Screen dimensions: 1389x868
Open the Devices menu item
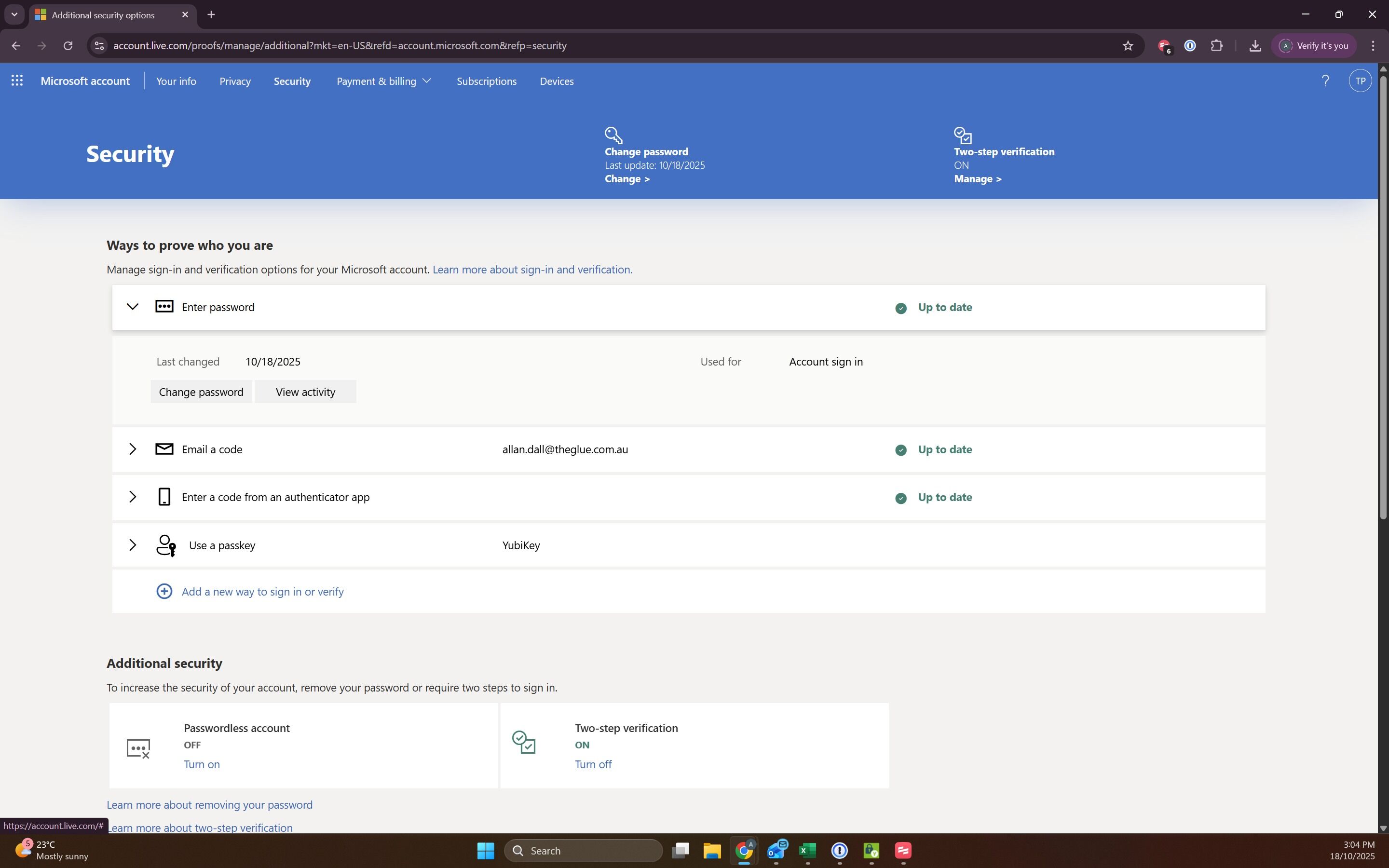click(556, 81)
